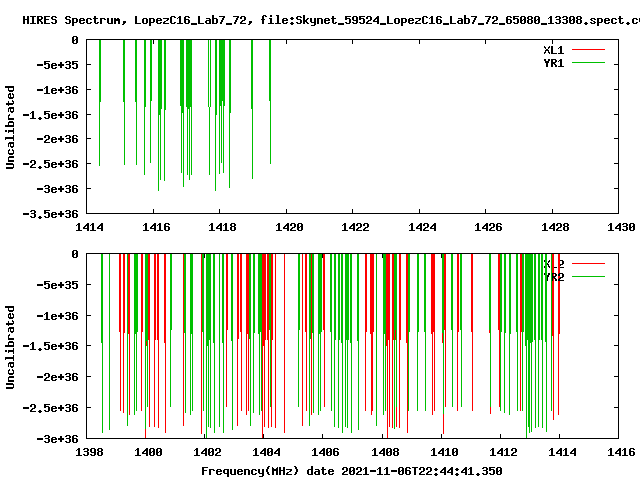Screen dimensions: 640x480
Task: Click the -3e+36 label on bottom plot
Action: pyautogui.click(x=57, y=439)
